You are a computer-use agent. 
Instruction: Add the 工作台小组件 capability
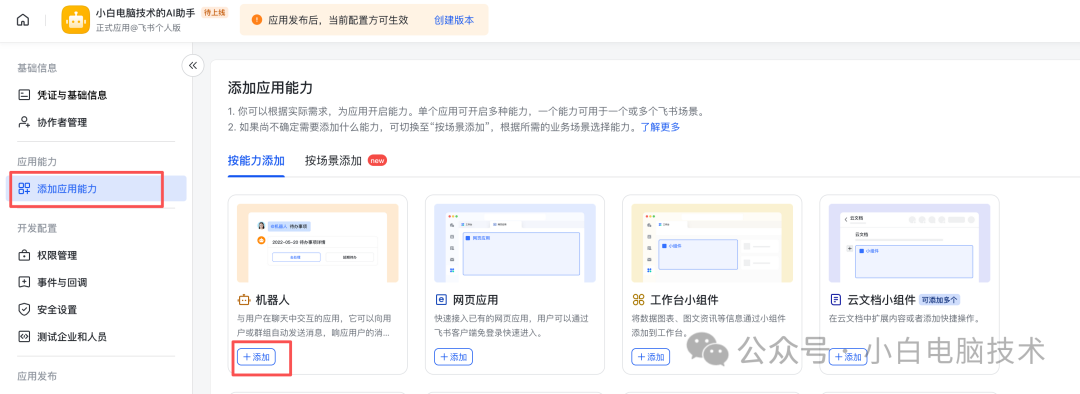pyautogui.click(x=651, y=357)
